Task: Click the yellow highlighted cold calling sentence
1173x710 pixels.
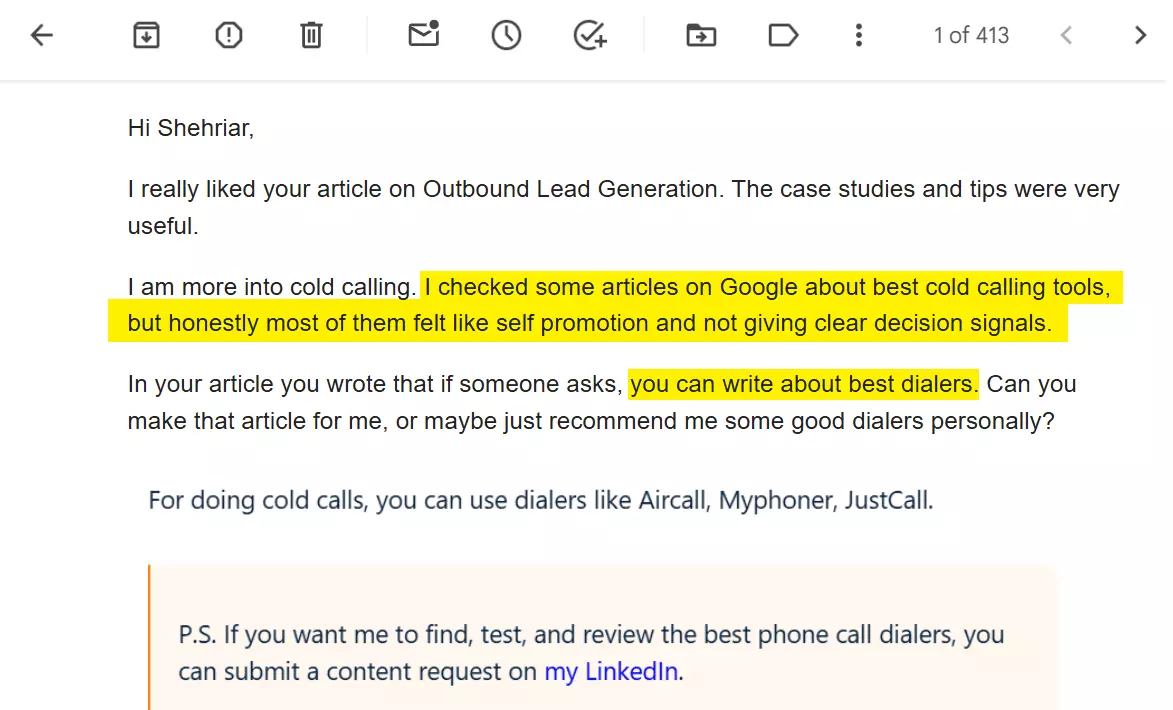Action: pos(615,305)
